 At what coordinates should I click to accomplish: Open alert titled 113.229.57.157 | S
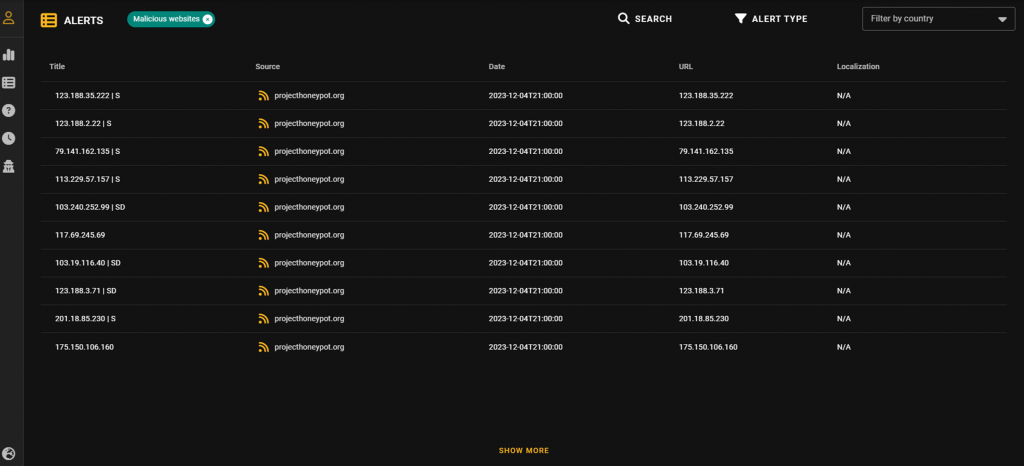(88, 179)
